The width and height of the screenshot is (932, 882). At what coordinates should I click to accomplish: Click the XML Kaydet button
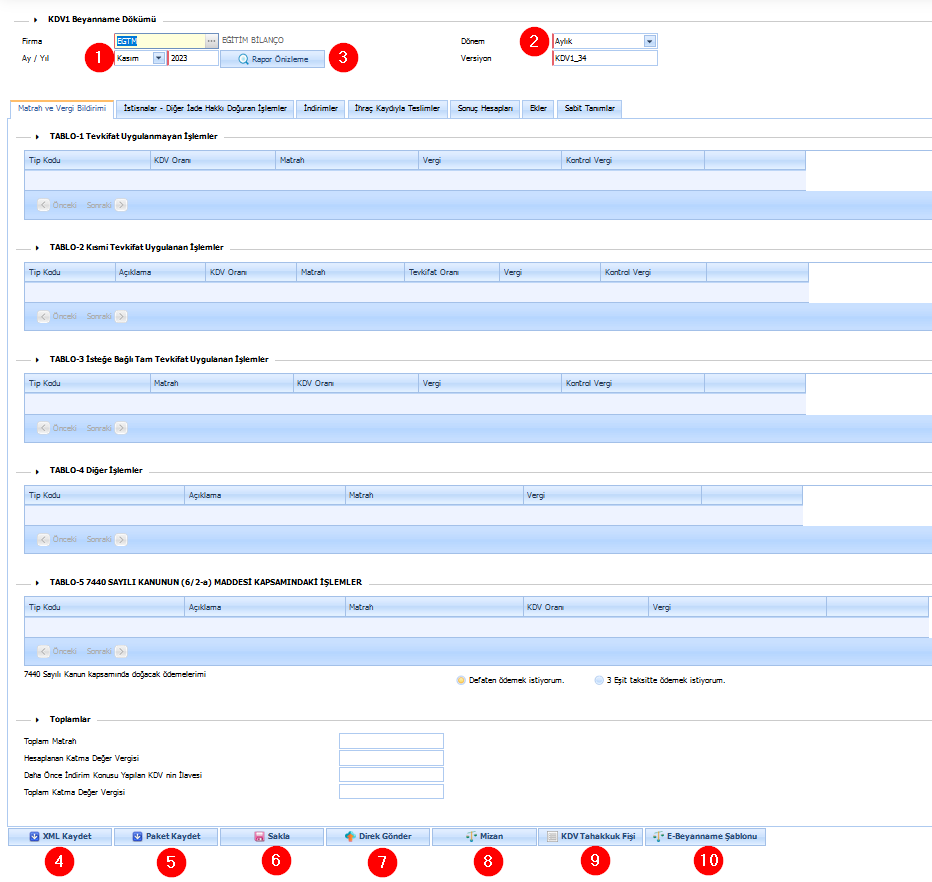tap(60, 836)
